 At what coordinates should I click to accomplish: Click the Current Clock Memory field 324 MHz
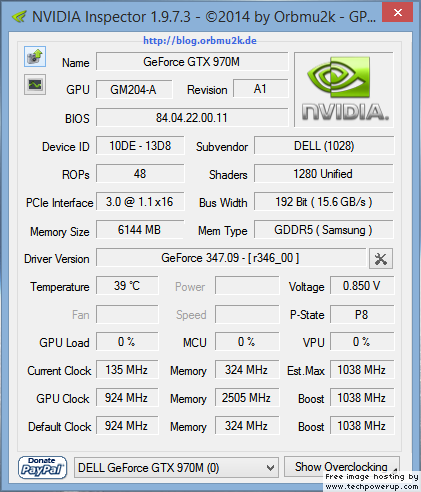tap(247, 370)
